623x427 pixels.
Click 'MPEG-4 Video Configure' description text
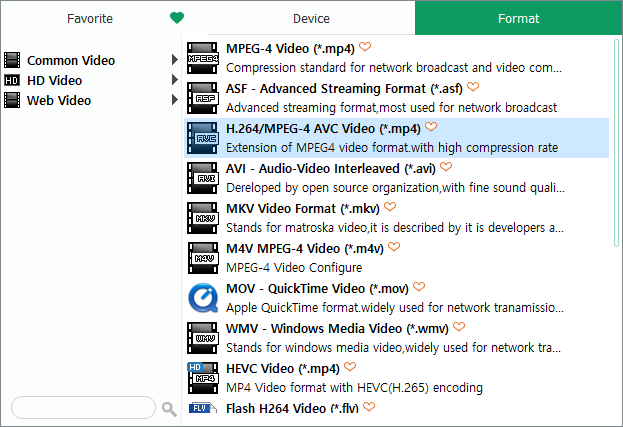point(294,268)
